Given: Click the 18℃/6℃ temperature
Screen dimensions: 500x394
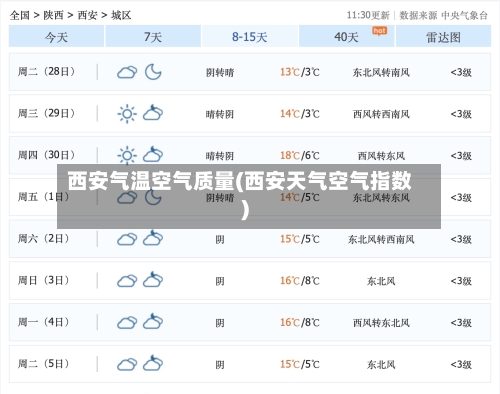Looking at the screenshot, I should click(300, 155).
